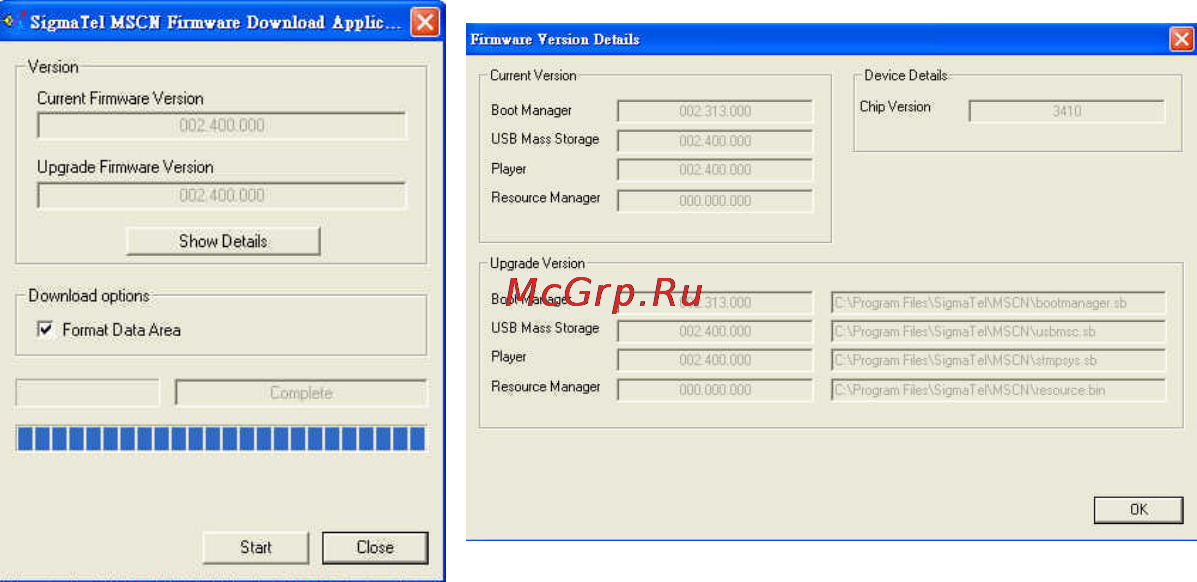Click the Show Details button

pyautogui.click(x=223, y=241)
